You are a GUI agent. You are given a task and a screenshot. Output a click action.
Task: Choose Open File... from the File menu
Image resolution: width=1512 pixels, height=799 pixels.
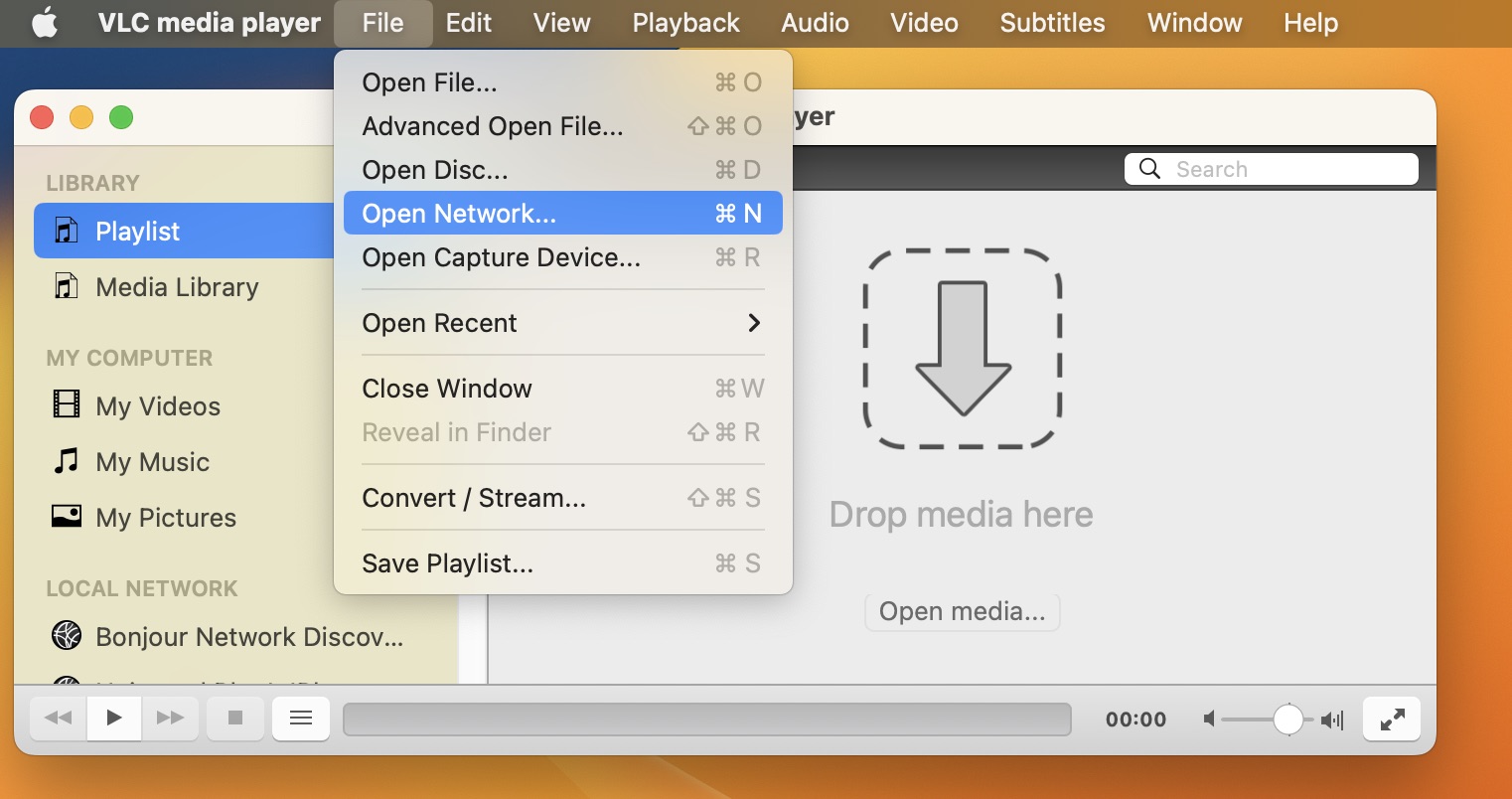[x=563, y=82]
